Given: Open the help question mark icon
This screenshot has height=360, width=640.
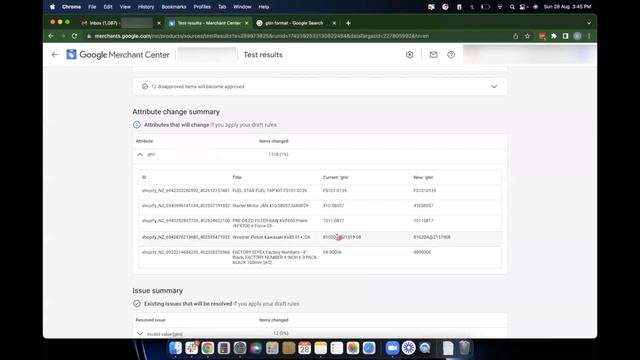Looking at the screenshot, I should coord(451,55).
